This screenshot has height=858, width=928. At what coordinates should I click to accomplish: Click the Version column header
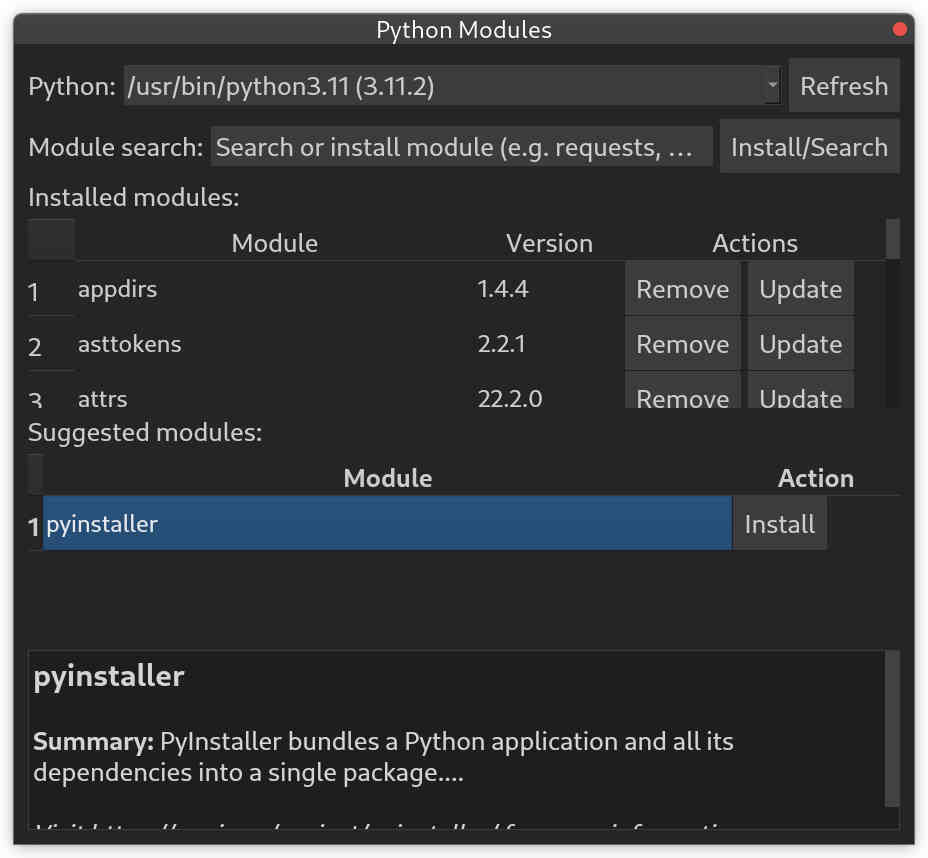coord(549,243)
